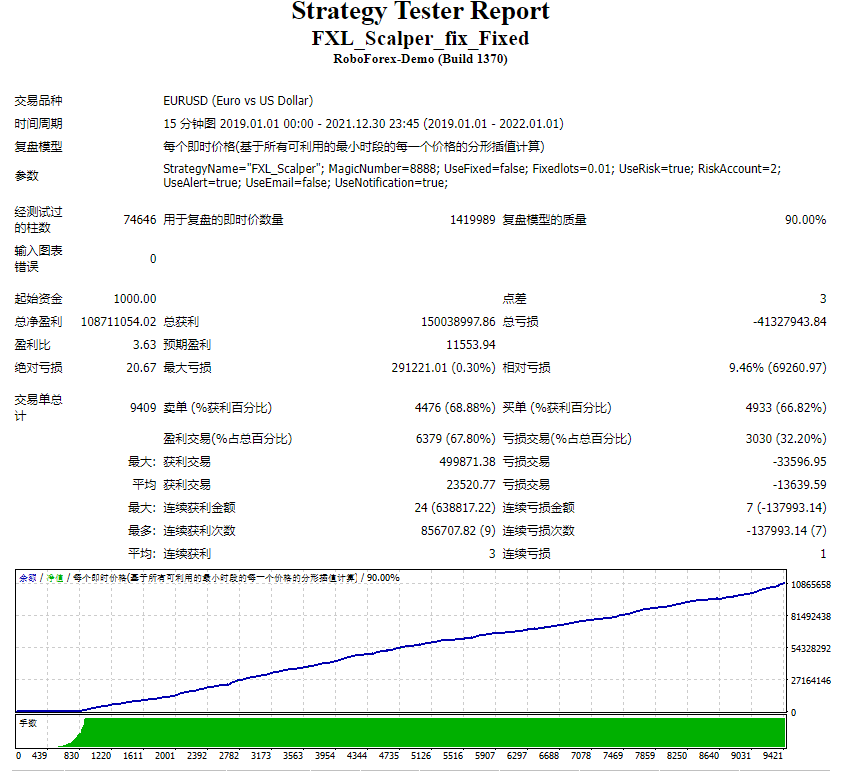
Task: Click the max consecutive profit 856707.82 (9)
Action: (x=458, y=531)
